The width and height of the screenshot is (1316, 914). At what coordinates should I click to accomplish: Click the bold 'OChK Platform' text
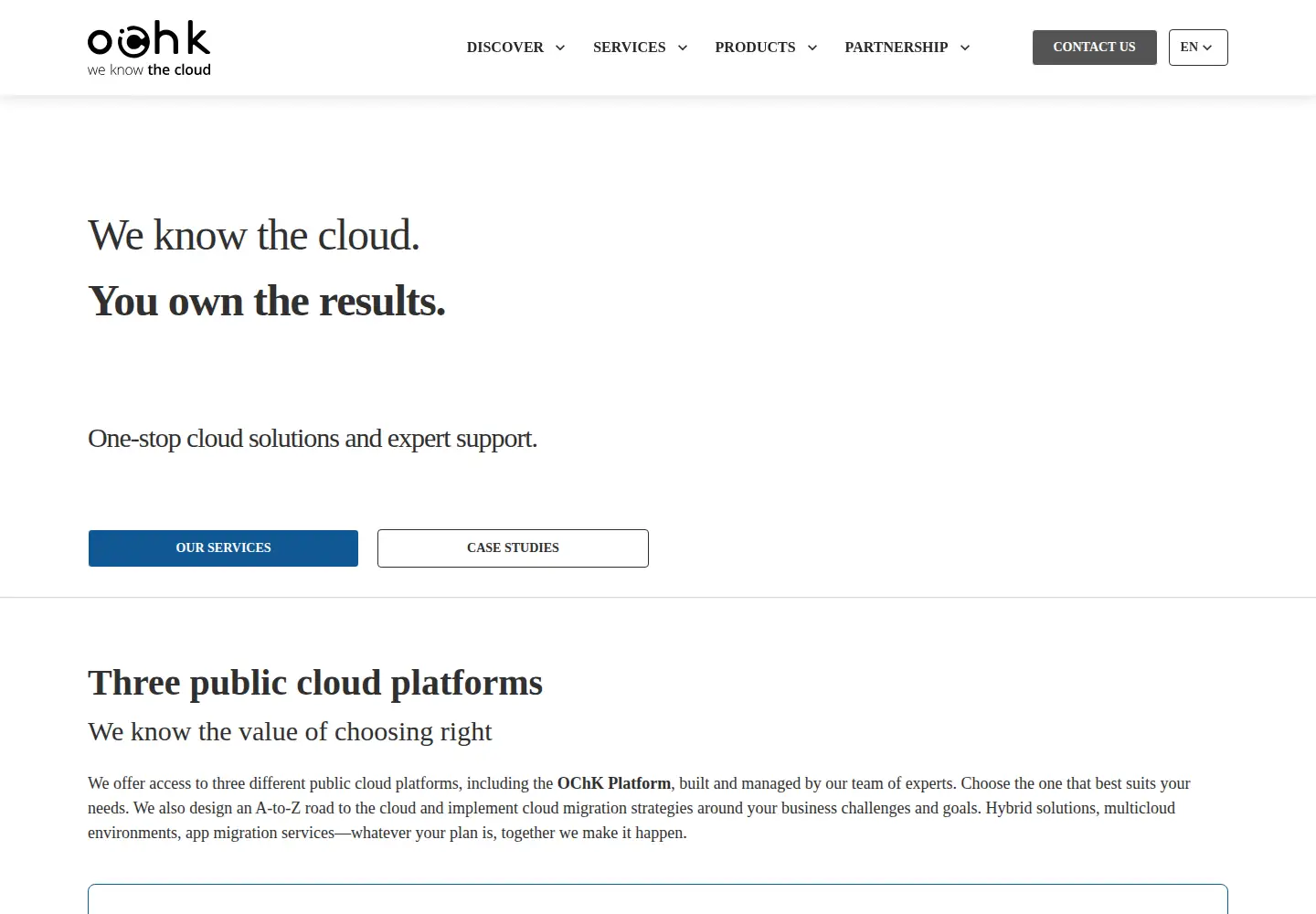click(x=614, y=783)
